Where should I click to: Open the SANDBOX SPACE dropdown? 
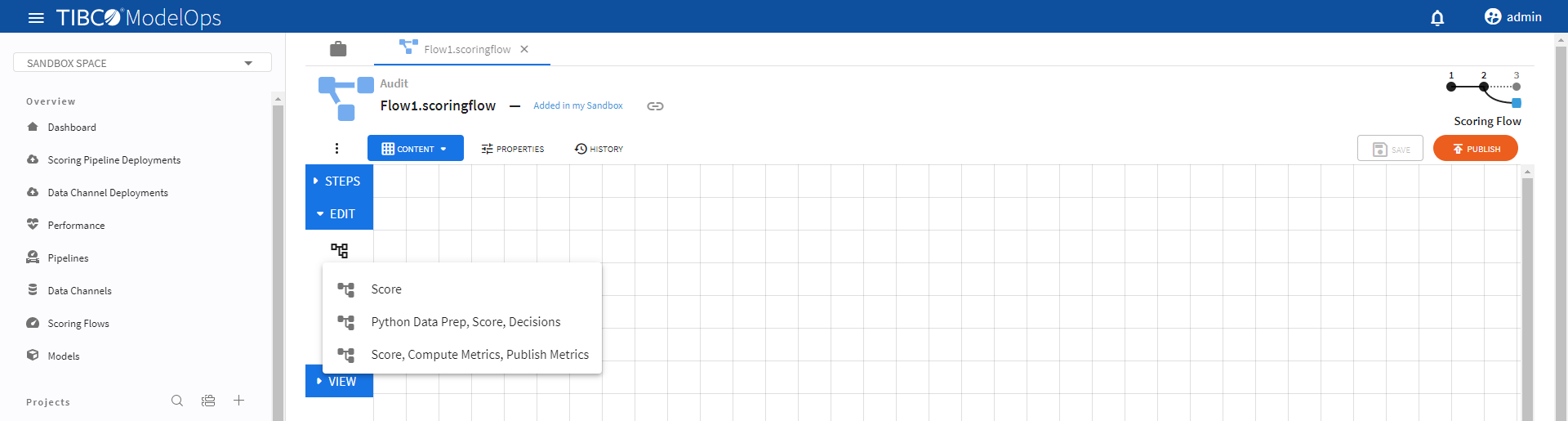[142, 63]
